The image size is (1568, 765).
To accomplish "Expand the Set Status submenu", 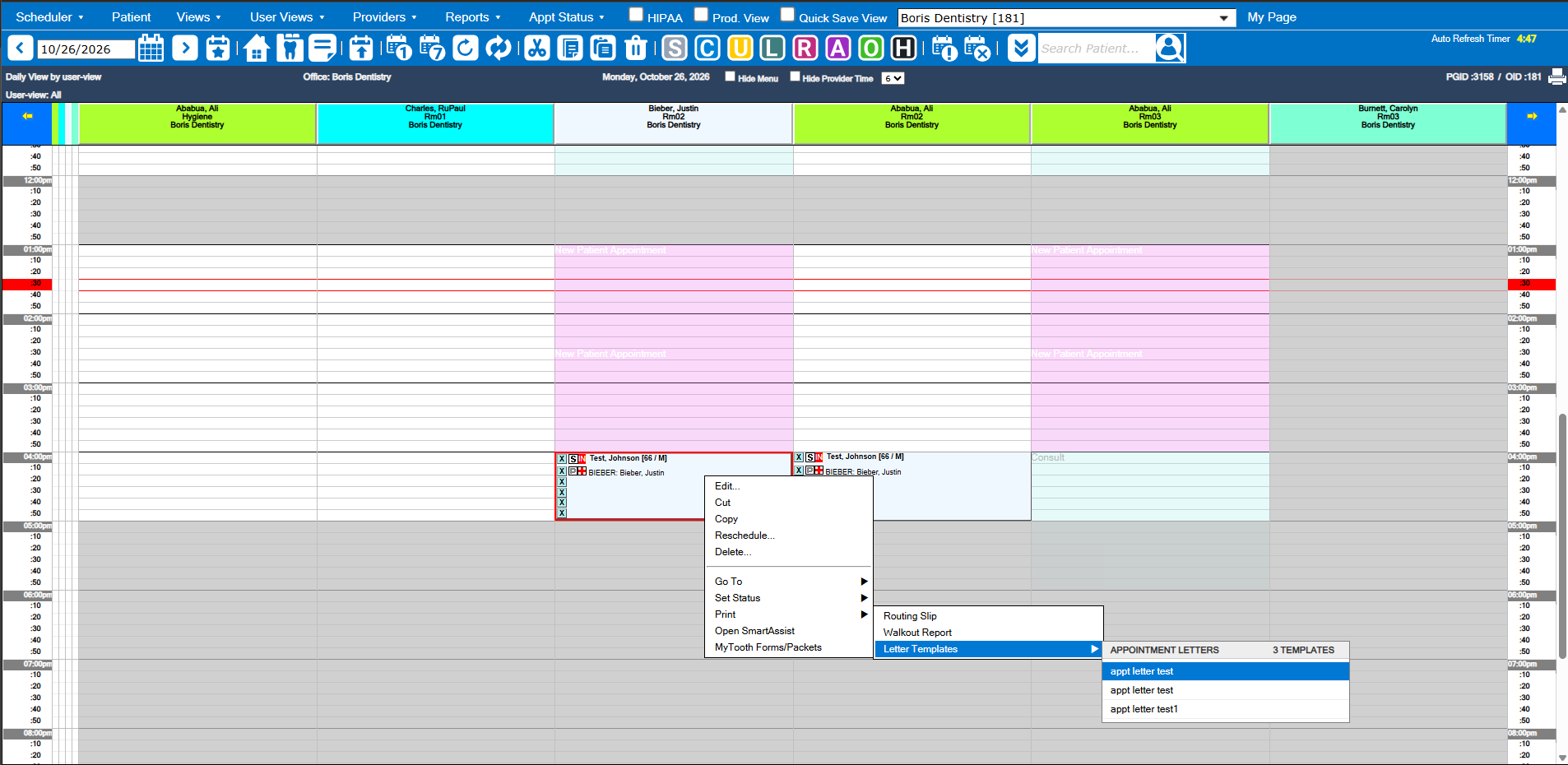I will point(790,598).
